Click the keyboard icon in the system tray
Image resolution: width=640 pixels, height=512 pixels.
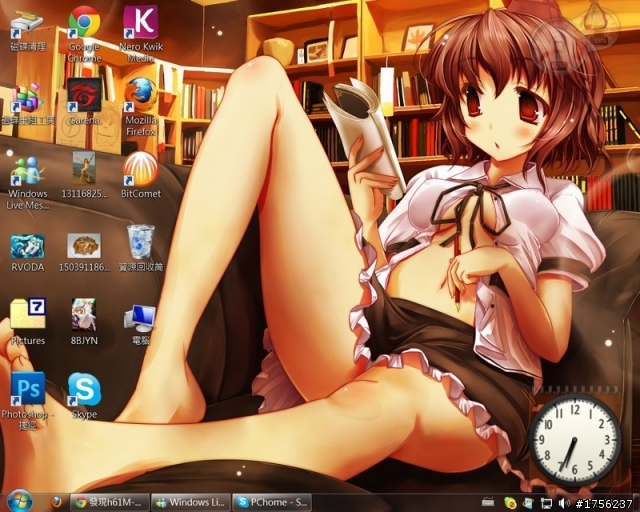pyautogui.click(x=488, y=503)
